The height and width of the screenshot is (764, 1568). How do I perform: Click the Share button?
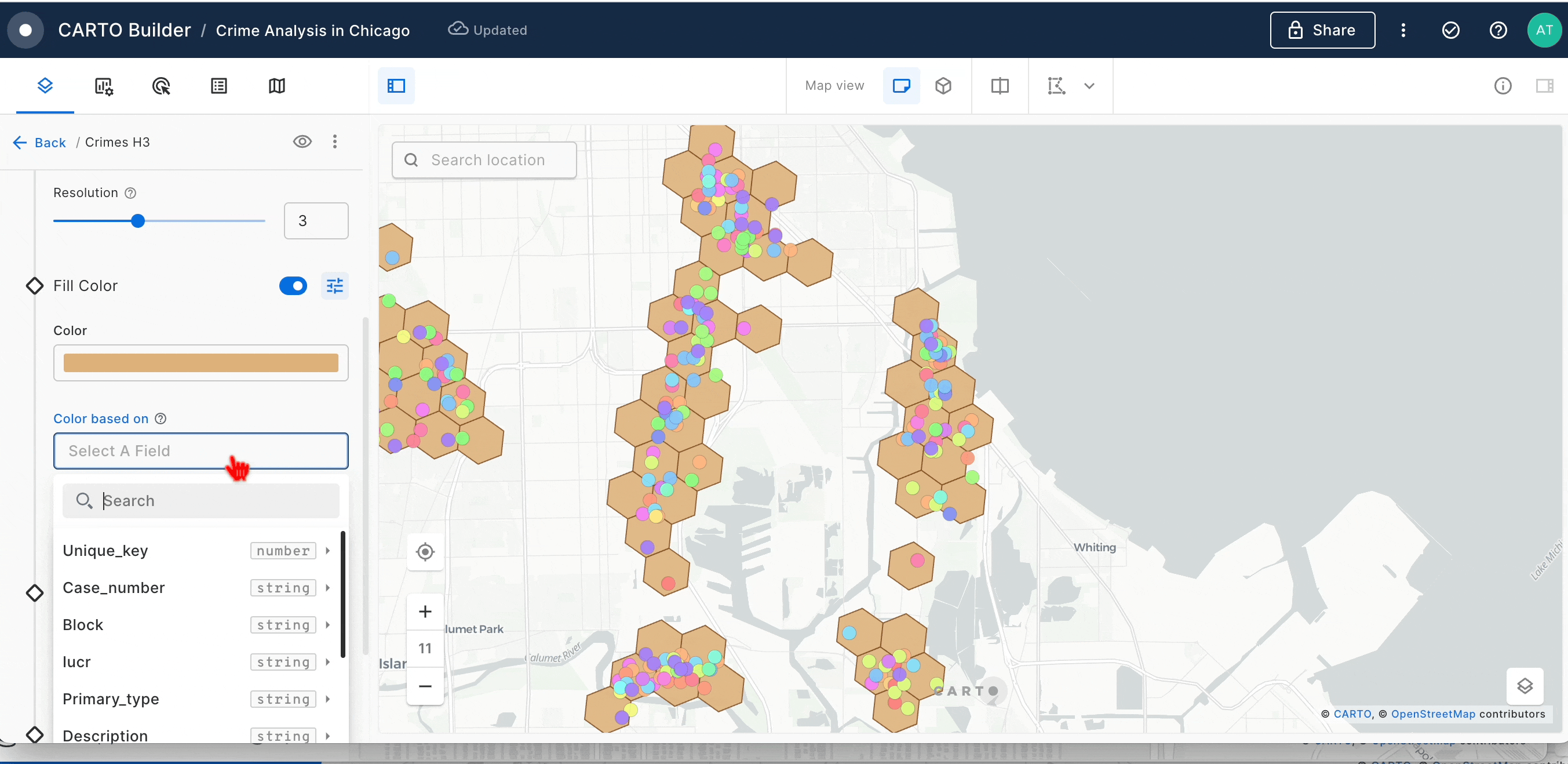1322,30
